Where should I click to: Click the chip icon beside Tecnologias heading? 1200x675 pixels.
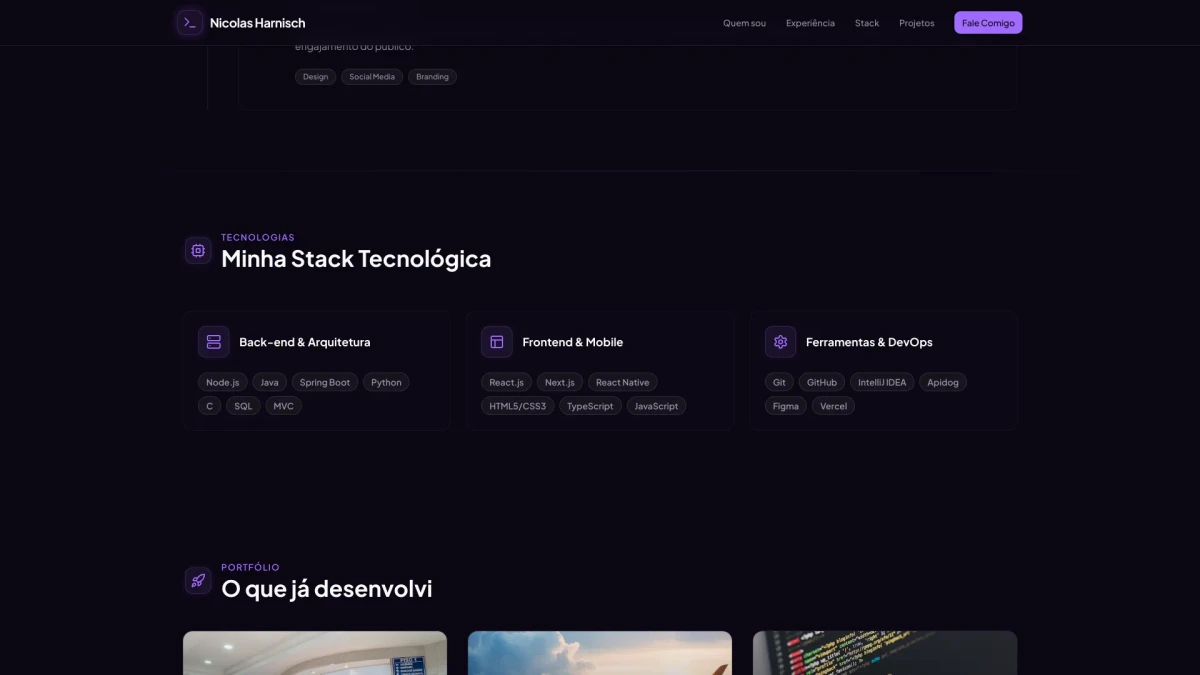click(x=198, y=250)
